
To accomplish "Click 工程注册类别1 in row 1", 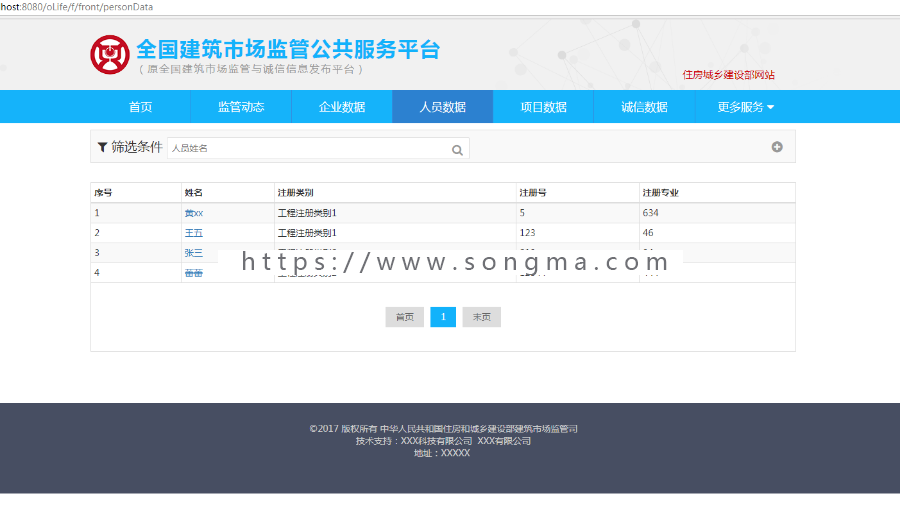I will 307,213.
